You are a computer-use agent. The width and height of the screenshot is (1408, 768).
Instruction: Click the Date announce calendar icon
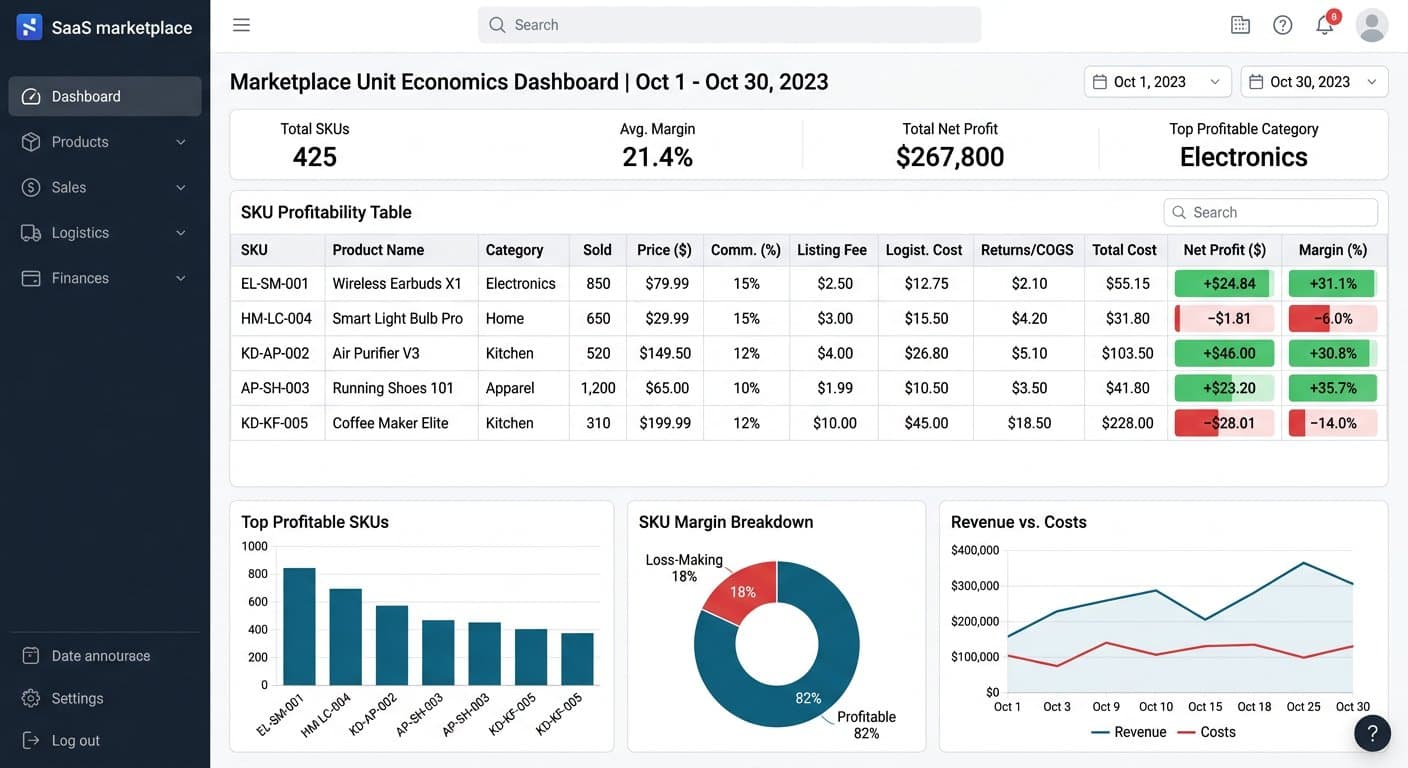point(31,656)
